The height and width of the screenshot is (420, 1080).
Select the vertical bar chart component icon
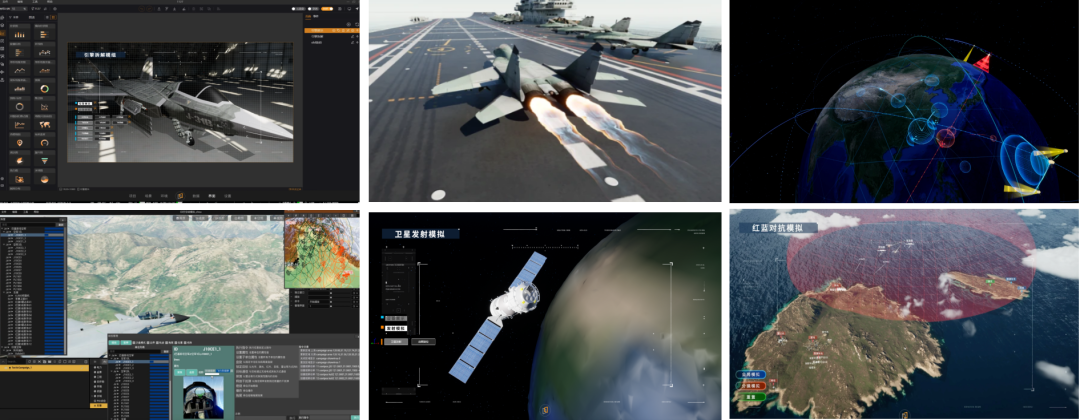[20, 34]
